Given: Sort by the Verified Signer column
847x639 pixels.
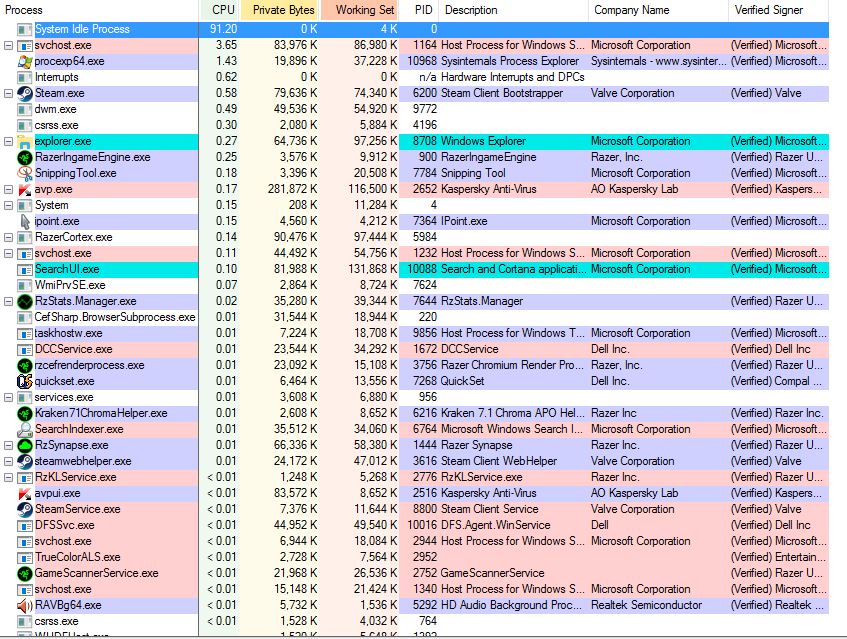Looking at the screenshot, I should tap(778, 10).
